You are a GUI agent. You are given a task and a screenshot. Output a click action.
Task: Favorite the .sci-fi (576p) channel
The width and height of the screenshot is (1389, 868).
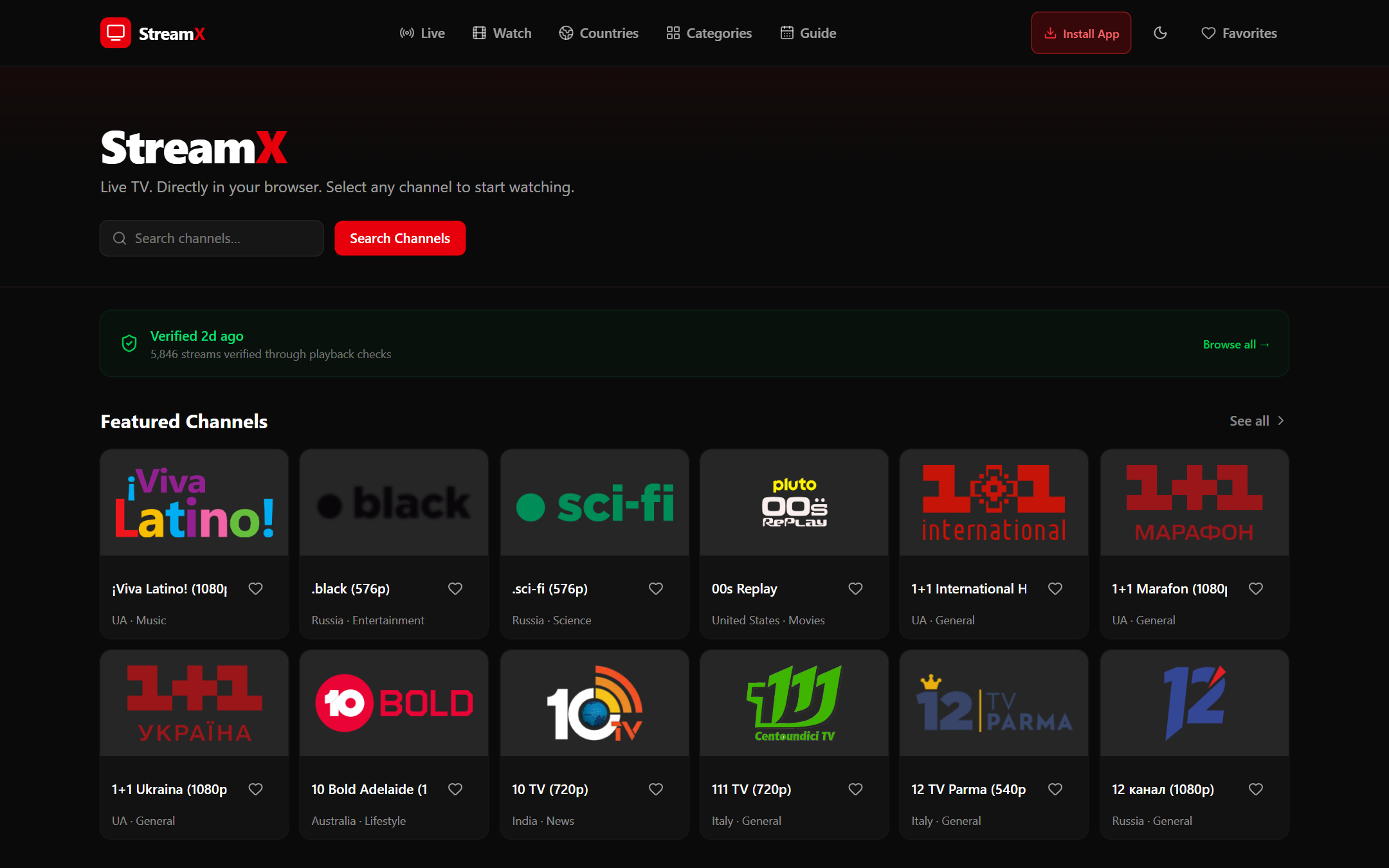(x=656, y=588)
